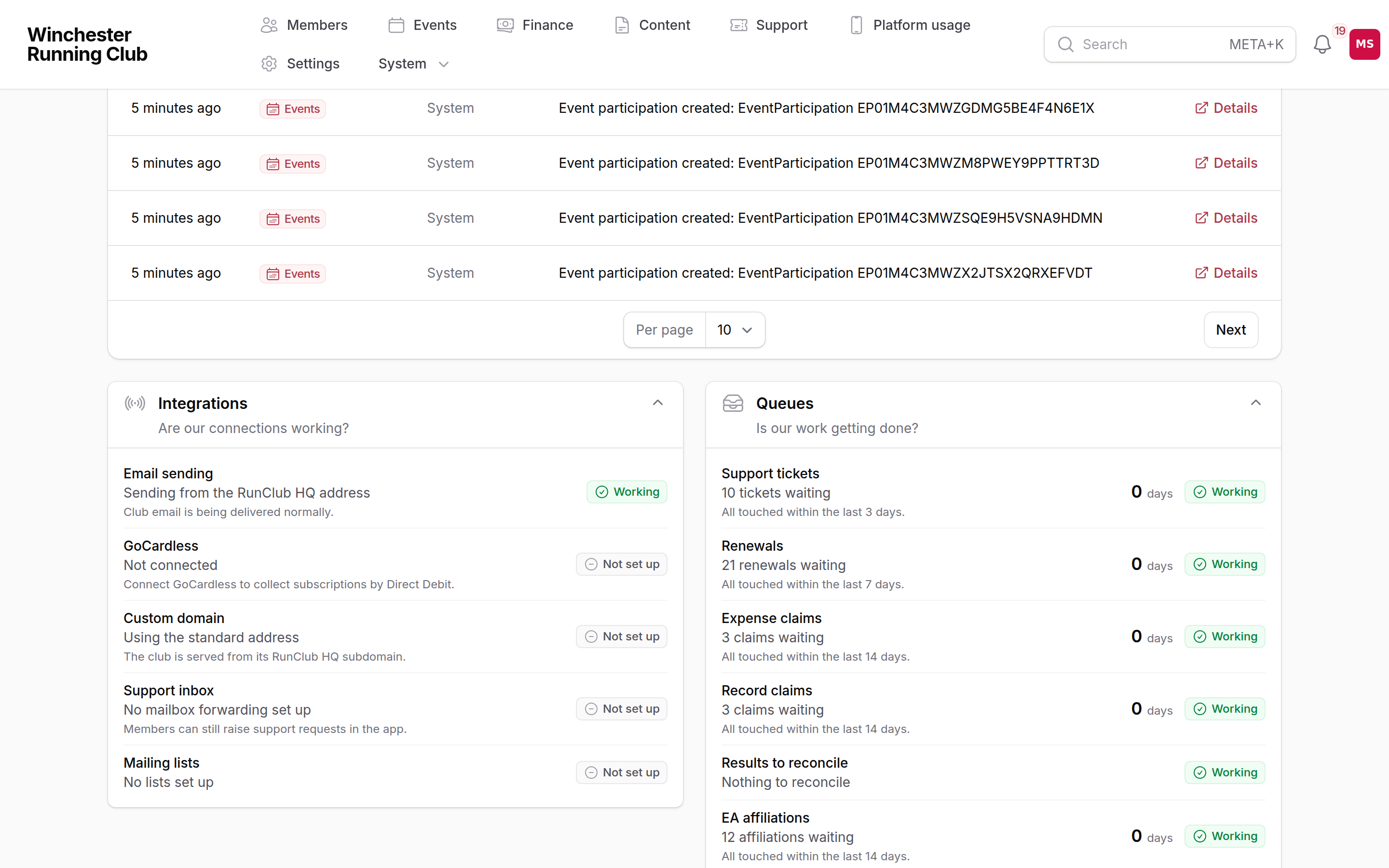Click the Members people icon
The height and width of the screenshot is (868, 1389).
coord(269,25)
